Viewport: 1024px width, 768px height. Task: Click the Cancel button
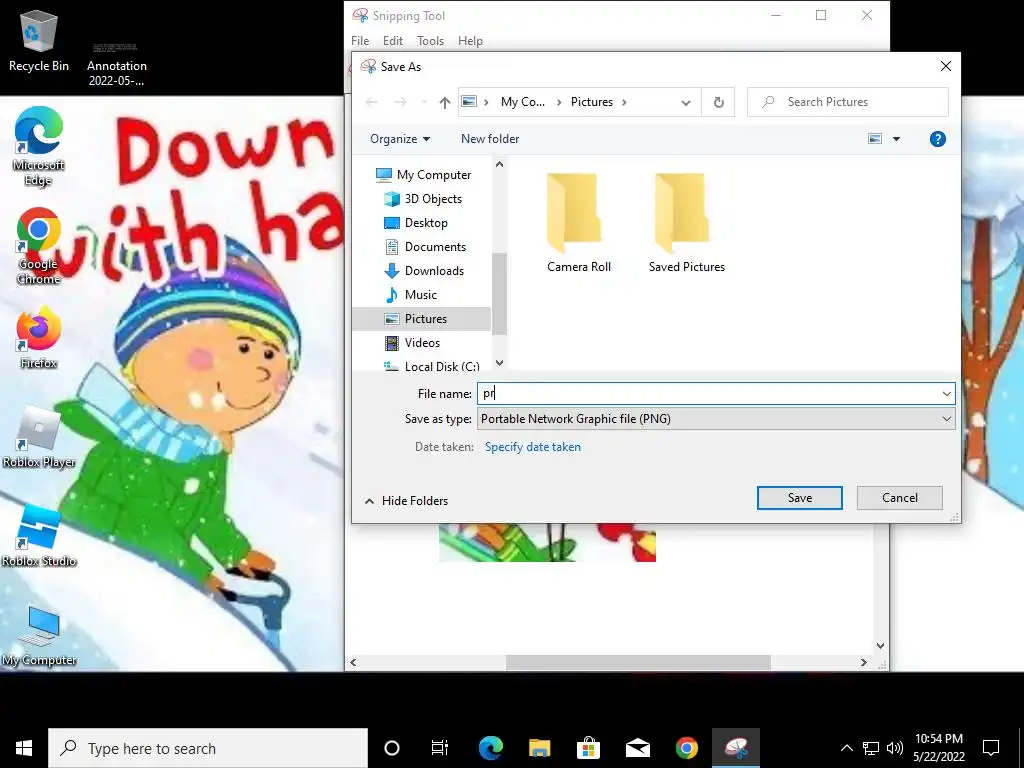click(900, 498)
